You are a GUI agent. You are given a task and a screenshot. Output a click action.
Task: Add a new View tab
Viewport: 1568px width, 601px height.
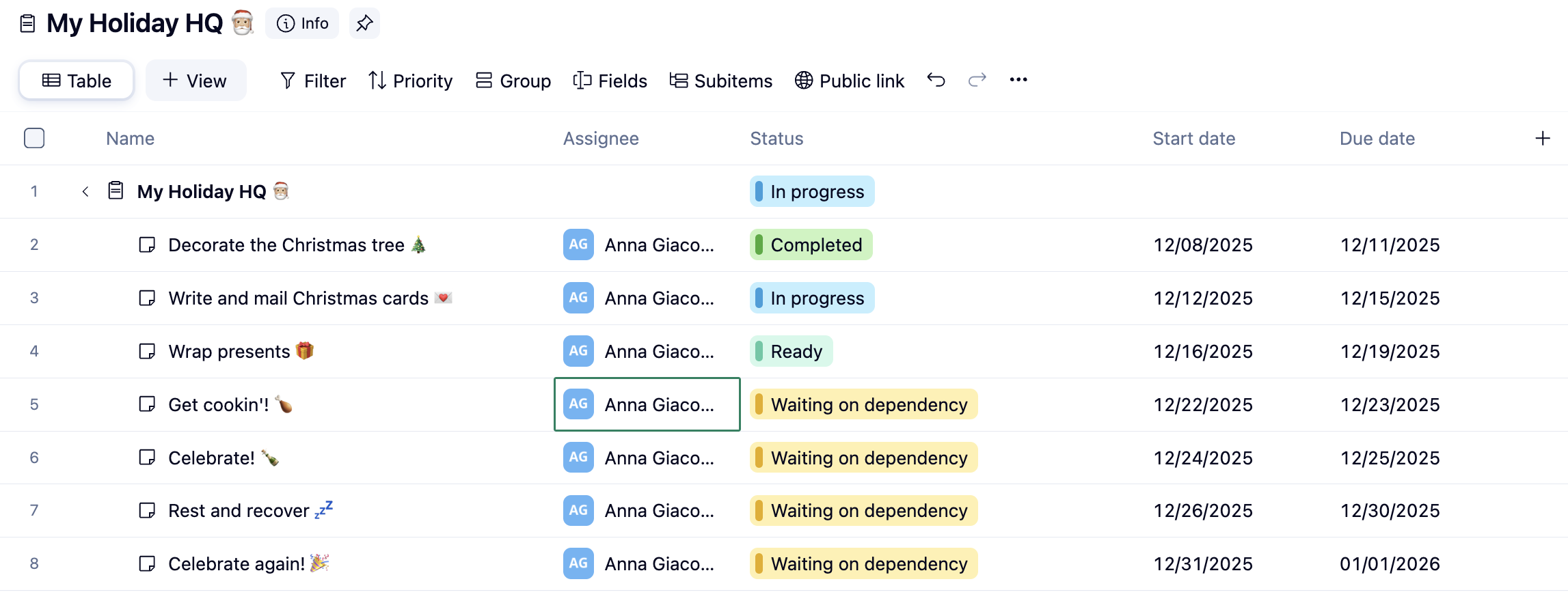(x=195, y=81)
